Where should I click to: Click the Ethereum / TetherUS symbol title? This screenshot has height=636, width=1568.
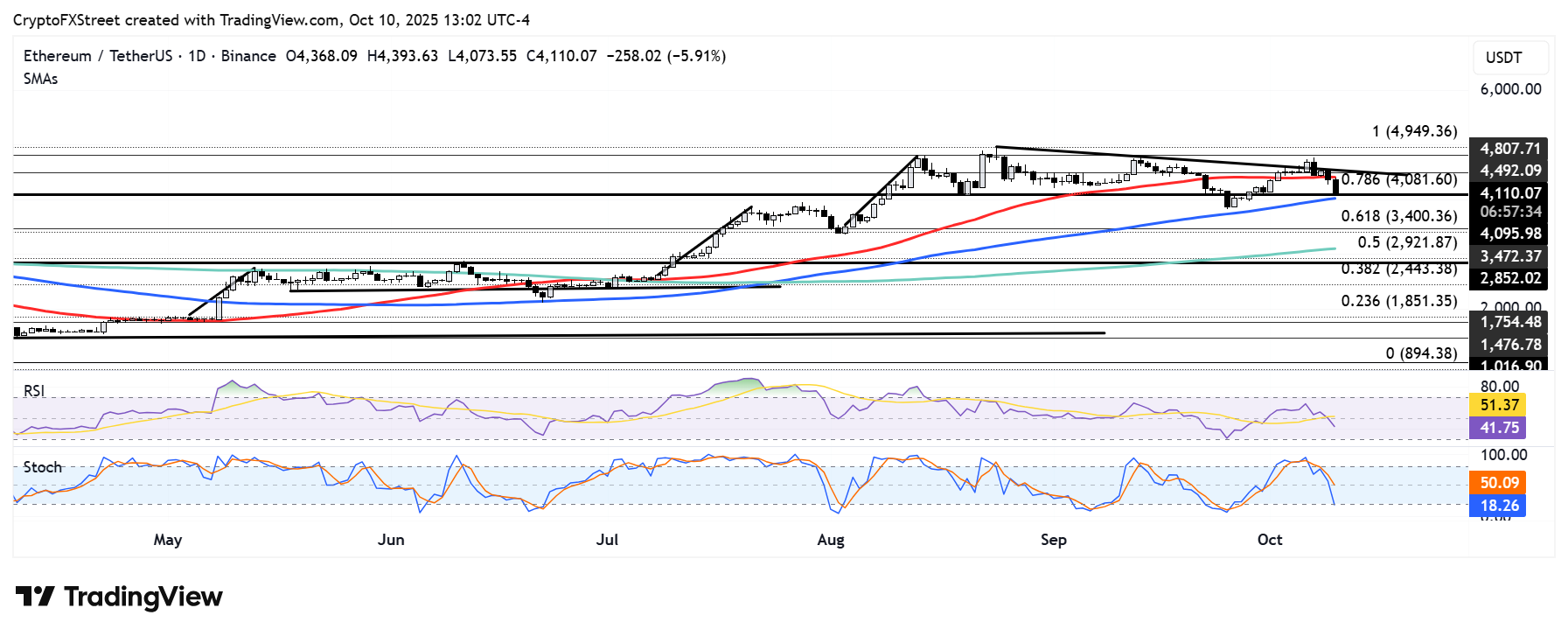(x=98, y=56)
